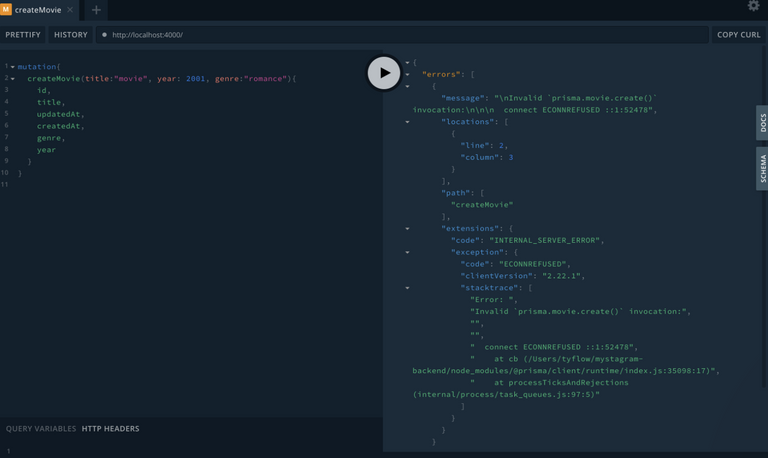Click "ECONNREFUSED" exception code value
Image resolution: width=768 pixels, height=458 pixels.
(x=532, y=264)
